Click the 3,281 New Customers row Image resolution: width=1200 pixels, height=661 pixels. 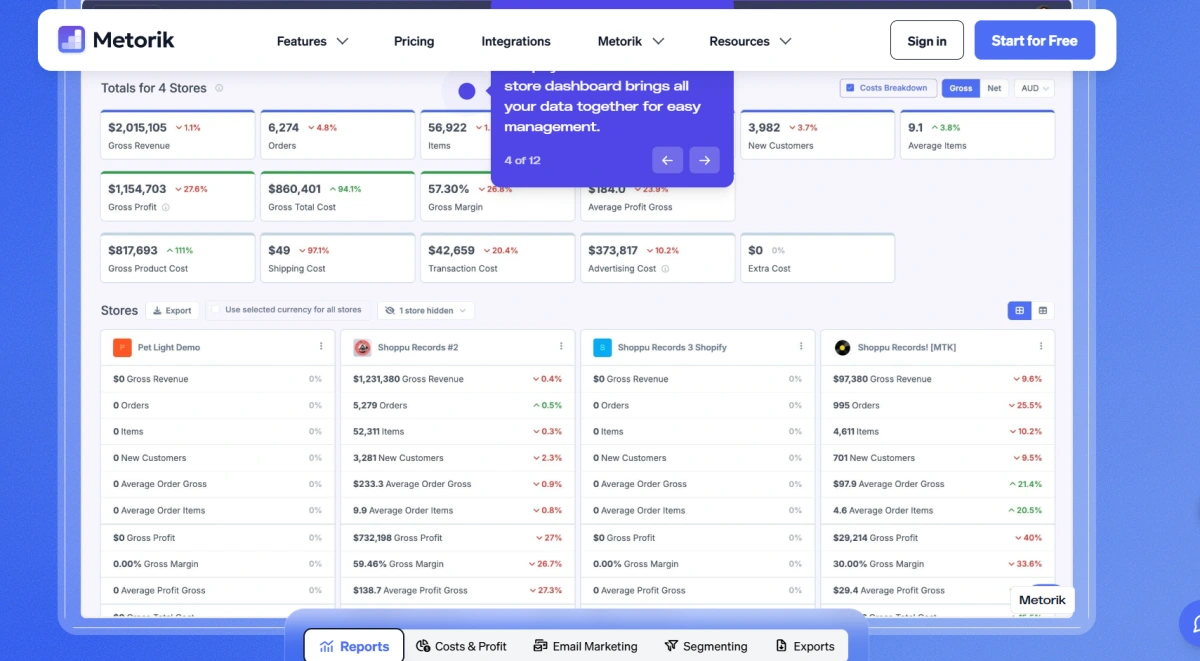tap(458, 458)
